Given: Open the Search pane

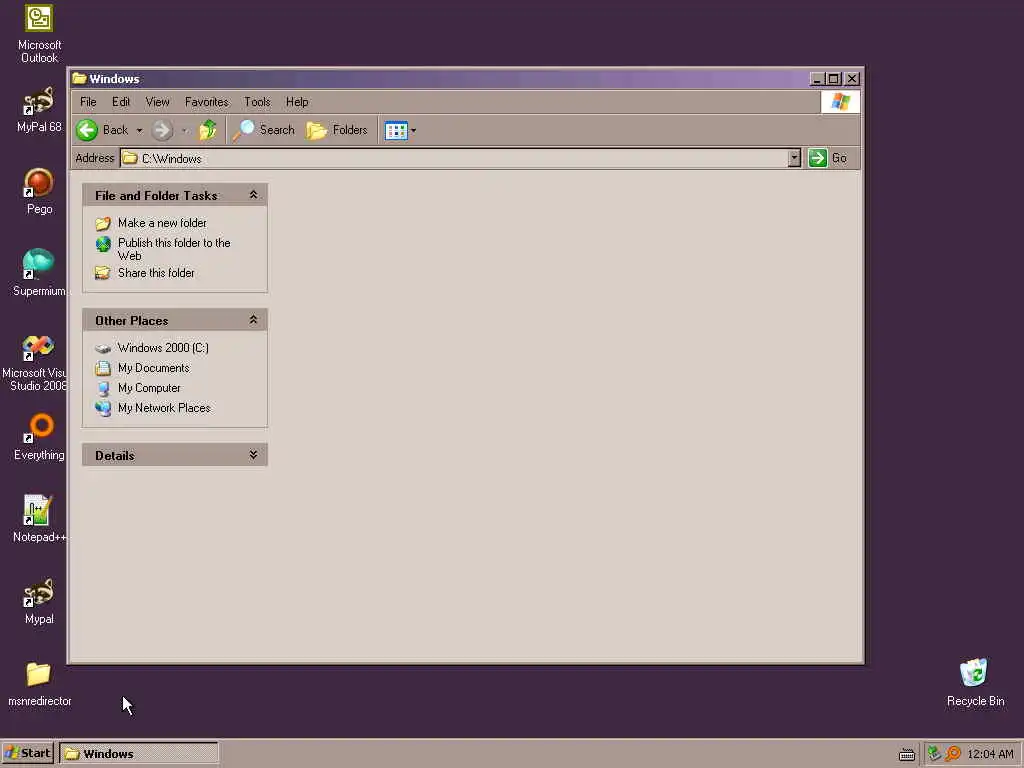Looking at the screenshot, I should click(263, 130).
